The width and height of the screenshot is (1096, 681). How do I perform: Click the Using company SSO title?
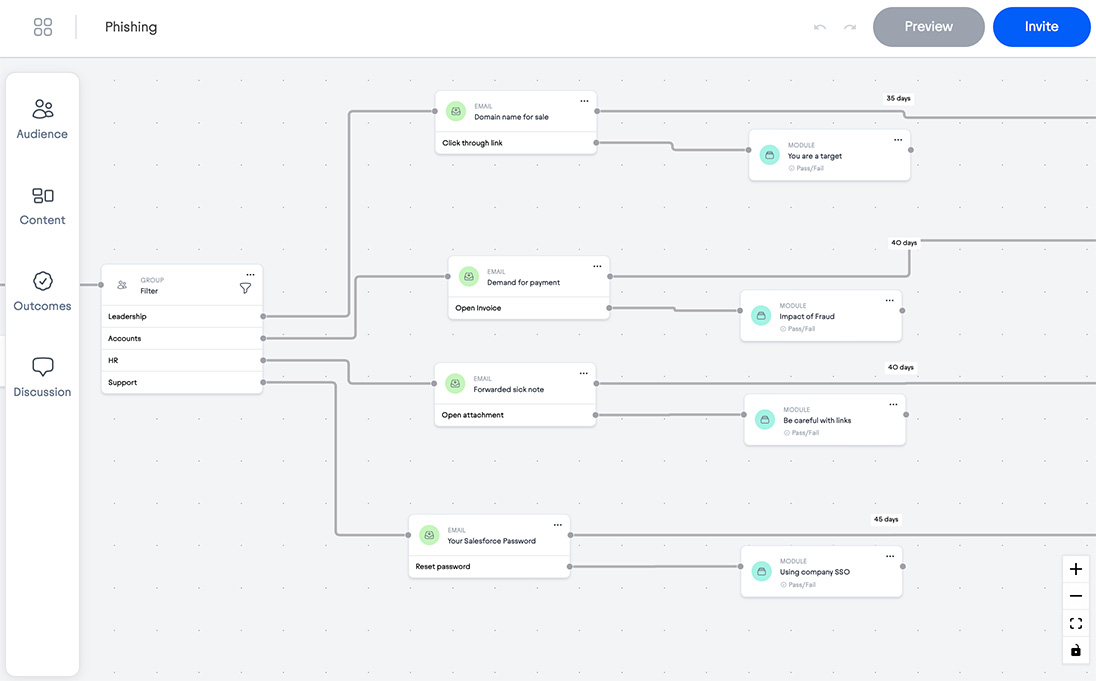814,572
